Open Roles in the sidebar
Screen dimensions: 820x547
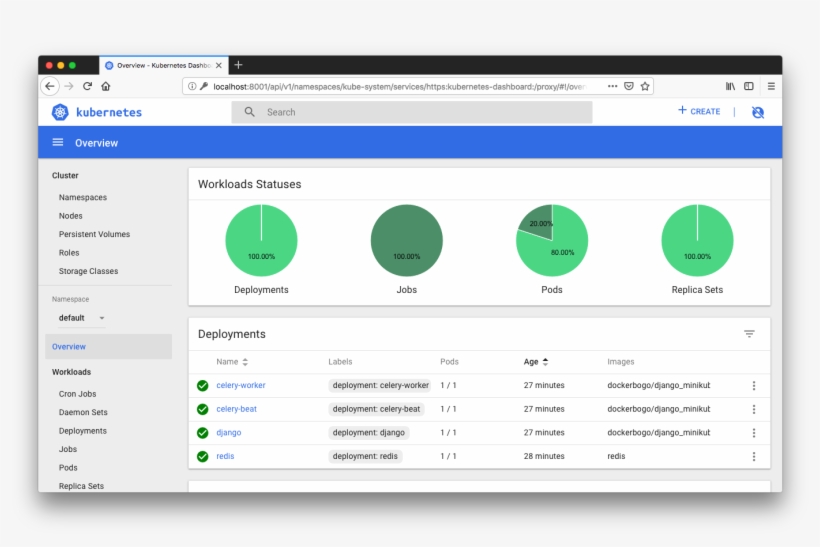click(x=69, y=253)
